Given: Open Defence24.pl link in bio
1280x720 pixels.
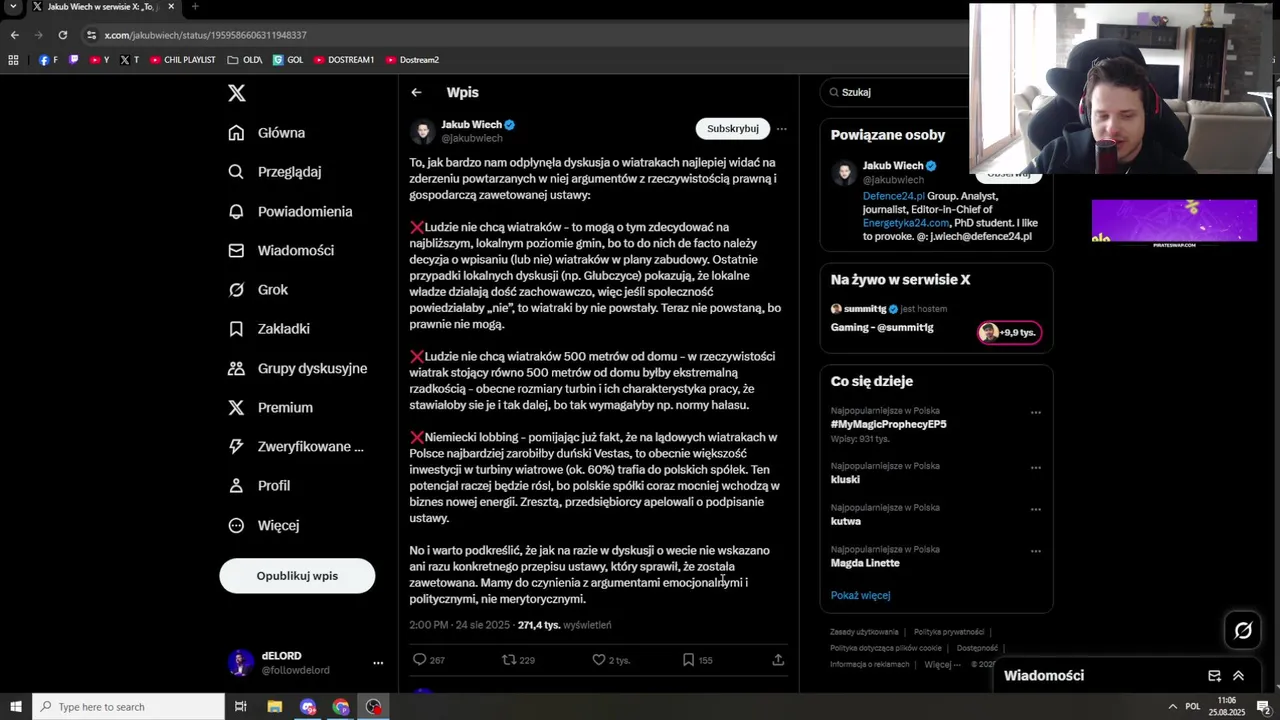Looking at the screenshot, I should tap(893, 196).
